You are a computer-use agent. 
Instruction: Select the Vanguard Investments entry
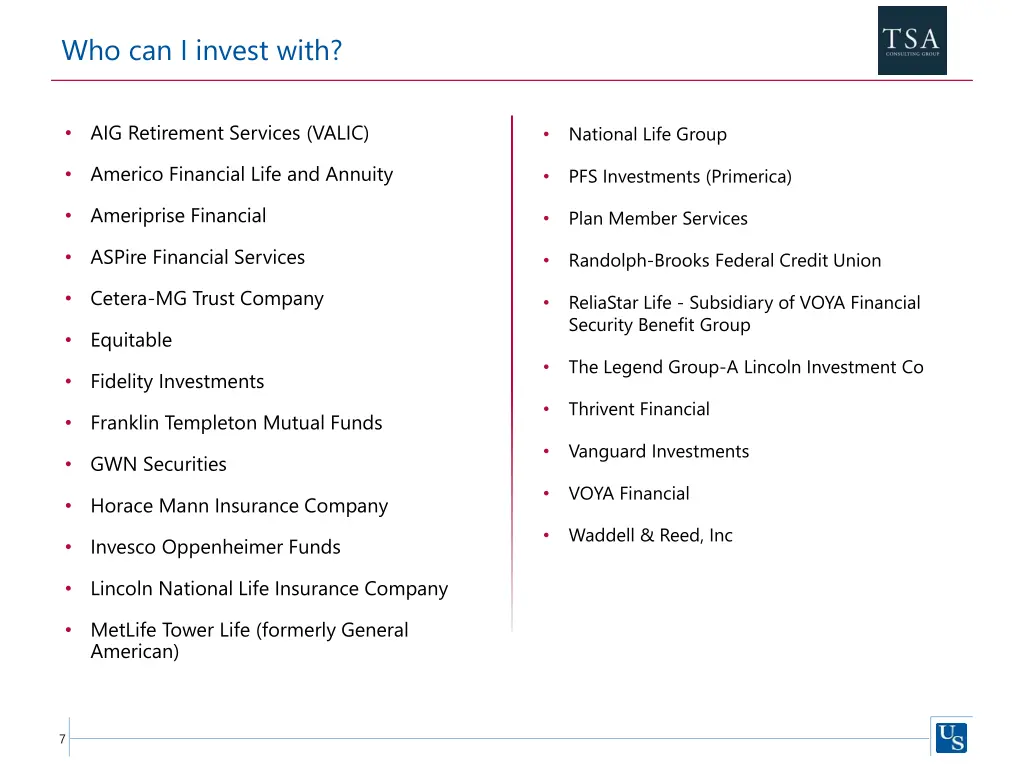click(x=659, y=452)
